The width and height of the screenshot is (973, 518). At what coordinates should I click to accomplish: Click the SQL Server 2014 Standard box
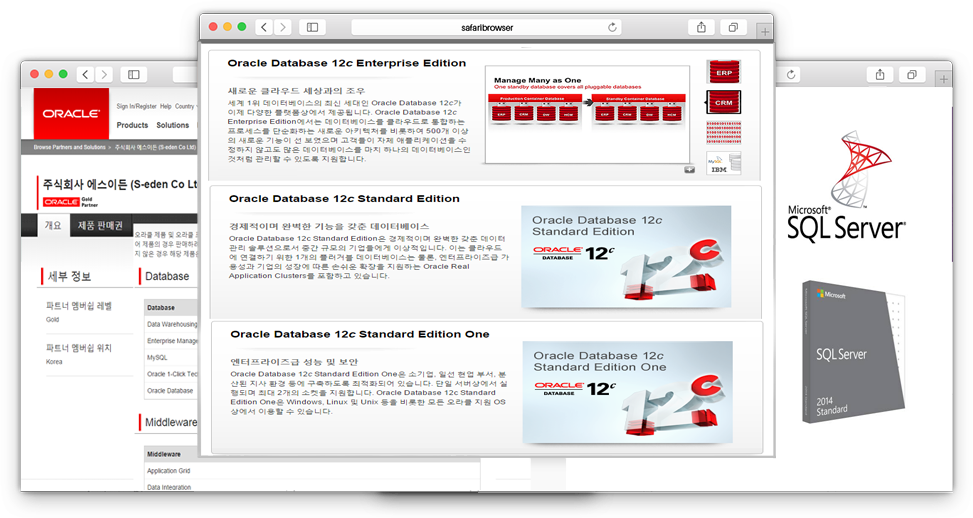tap(853, 352)
